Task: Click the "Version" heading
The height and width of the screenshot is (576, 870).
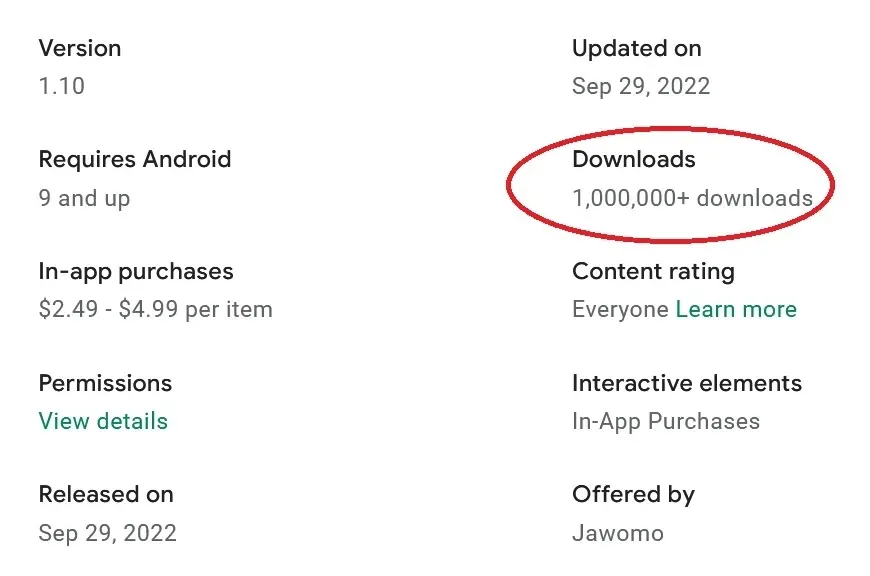Action: 80,48
